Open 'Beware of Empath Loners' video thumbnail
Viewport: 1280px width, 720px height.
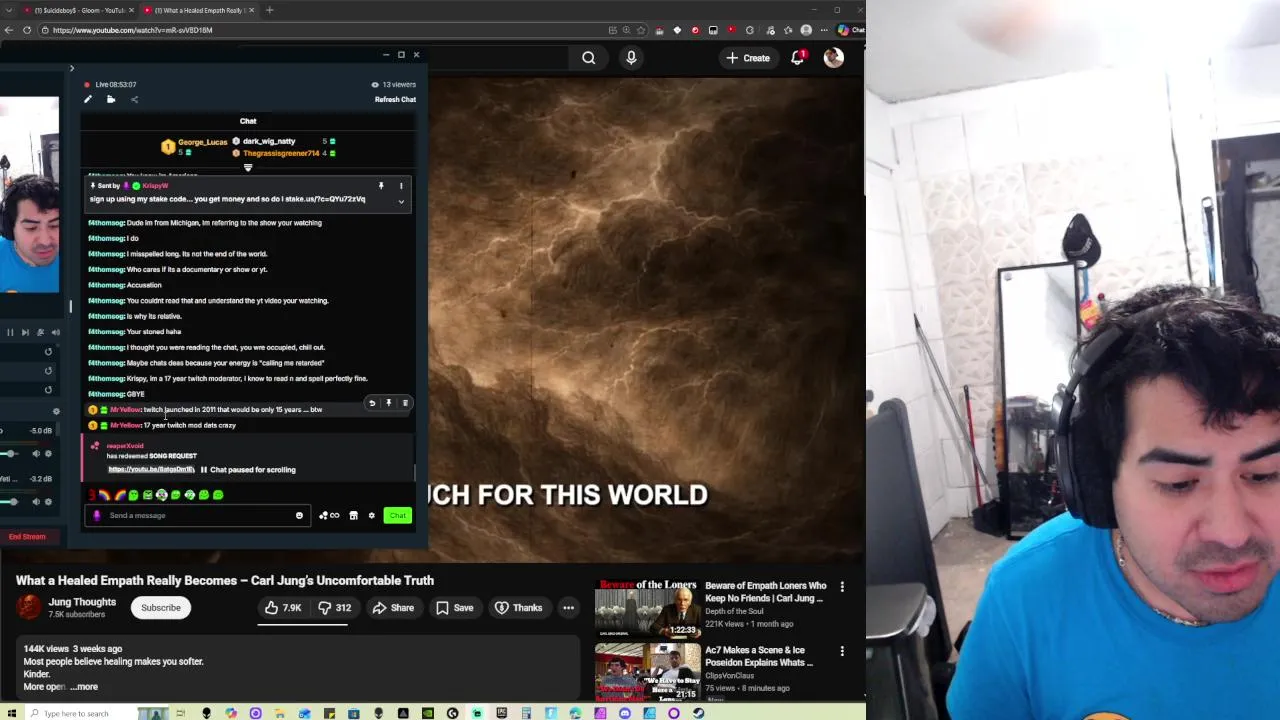(x=647, y=608)
